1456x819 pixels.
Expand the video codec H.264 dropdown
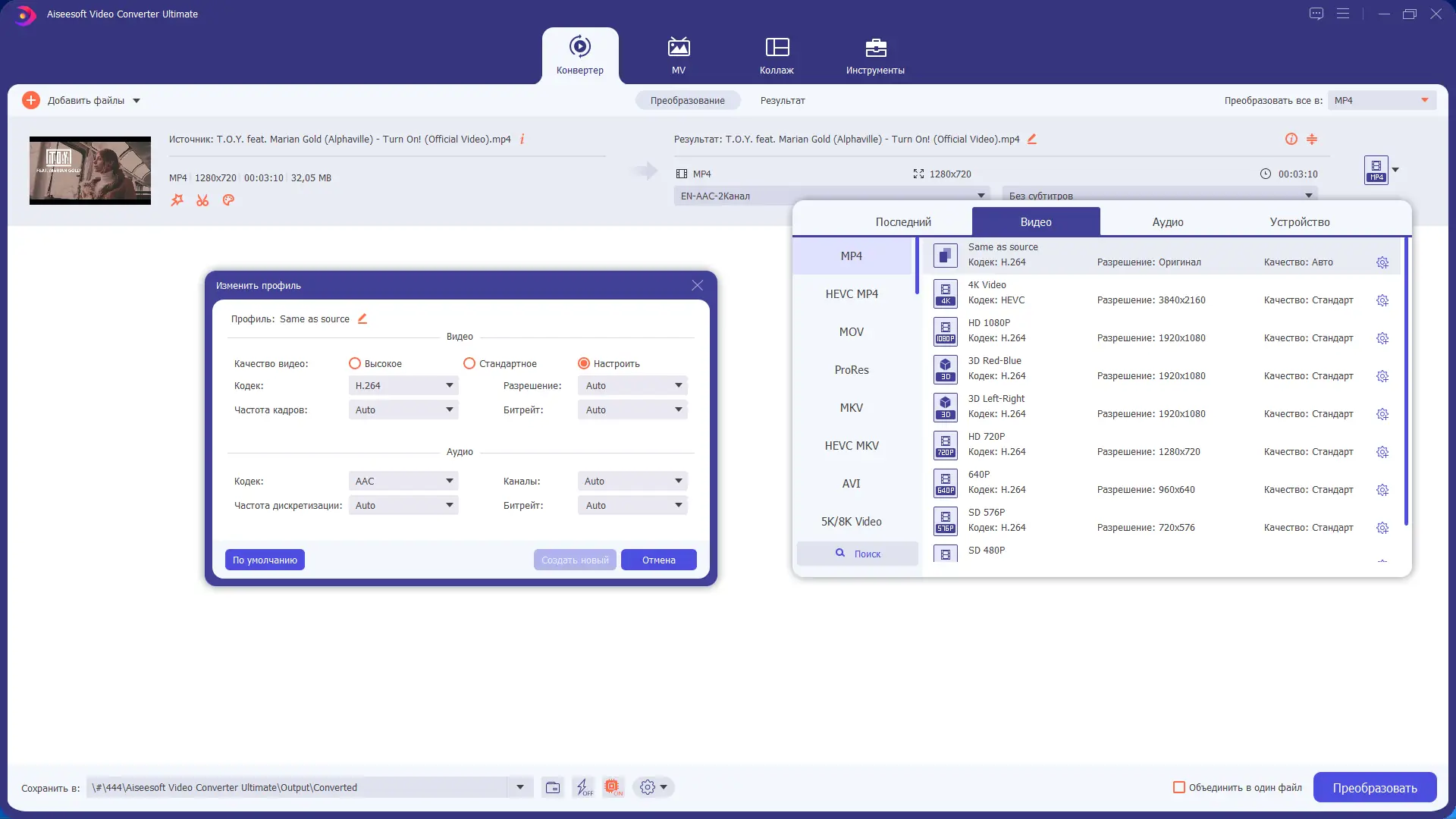[x=403, y=386]
